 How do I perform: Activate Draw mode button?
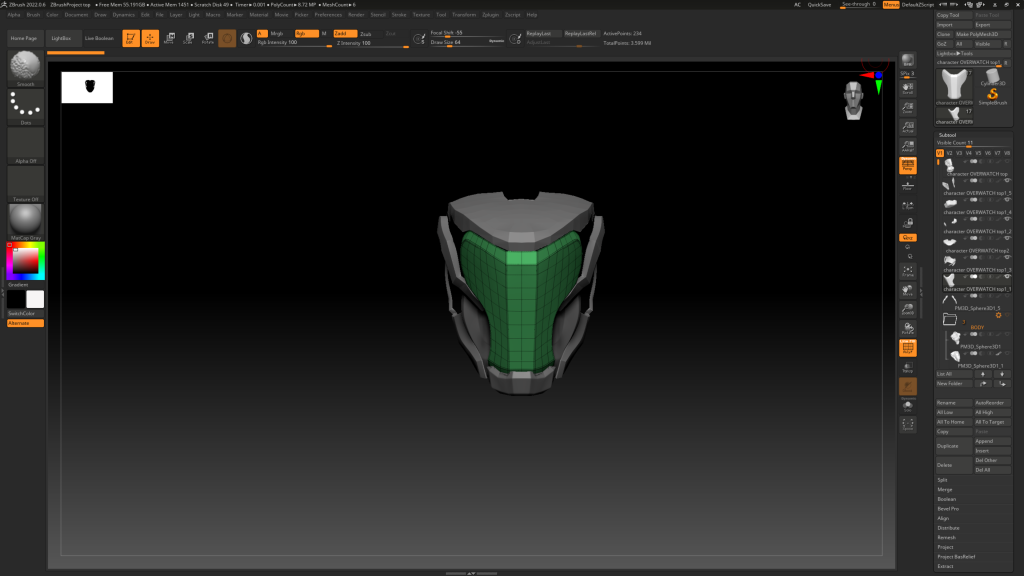point(150,39)
